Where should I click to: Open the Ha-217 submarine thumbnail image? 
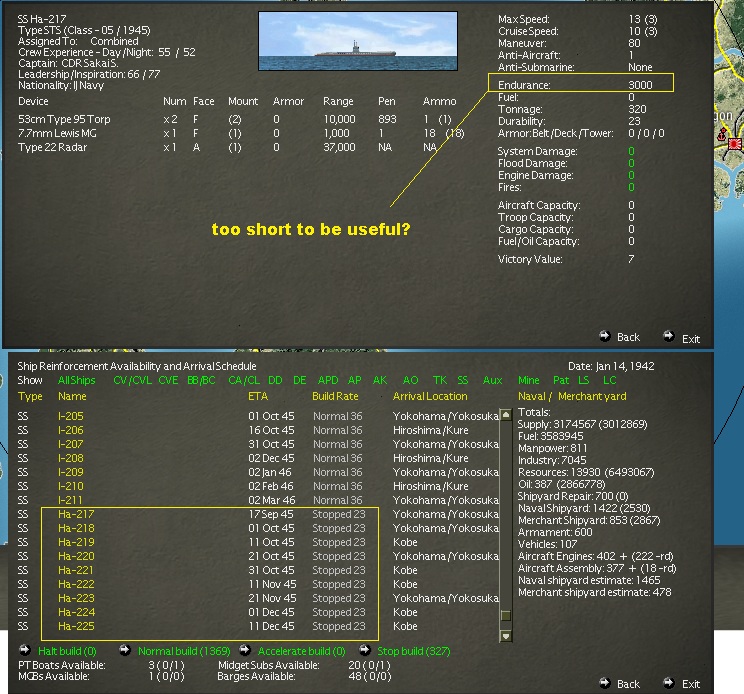358,41
